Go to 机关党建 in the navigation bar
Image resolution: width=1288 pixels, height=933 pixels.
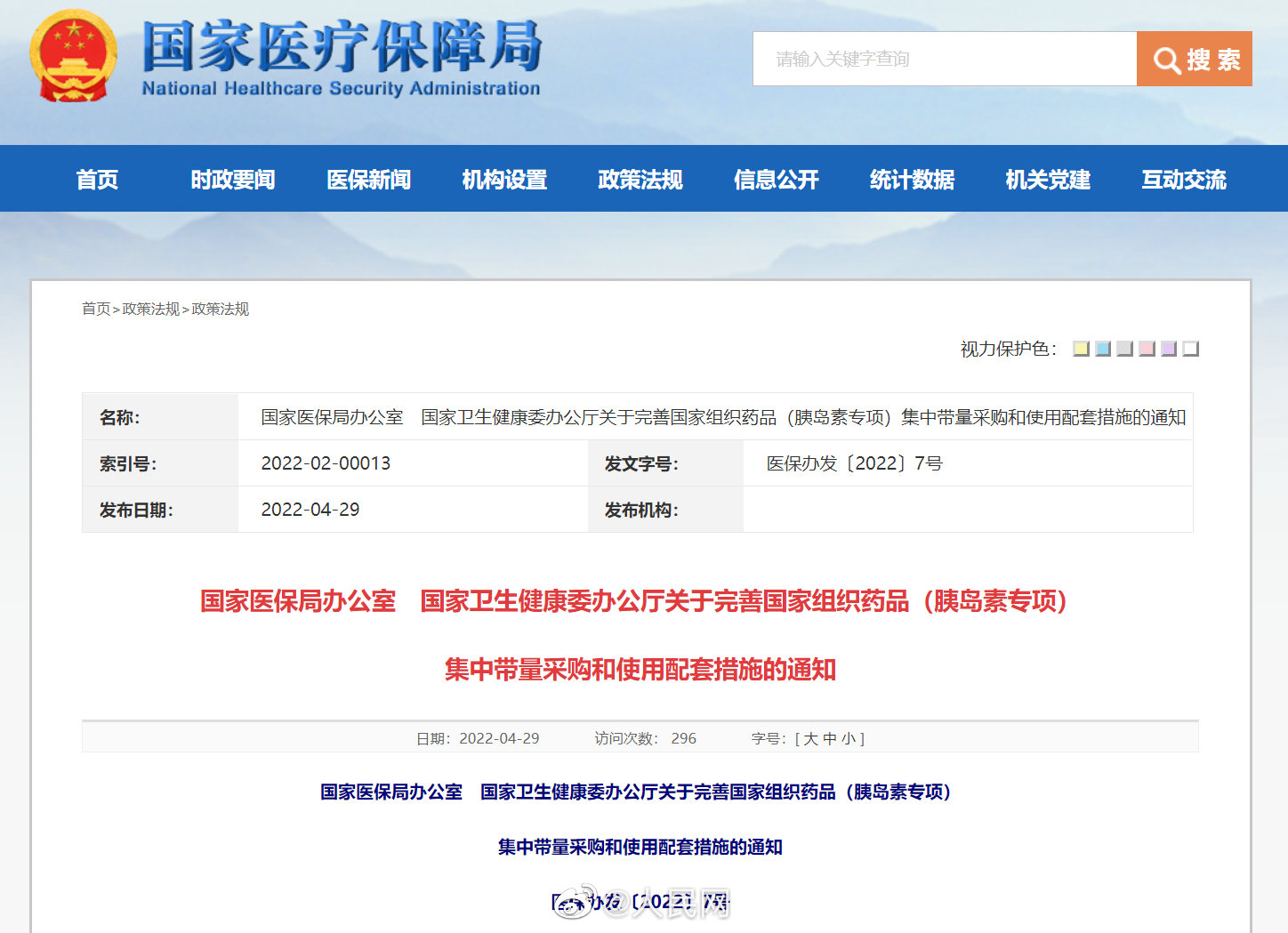(x=1048, y=179)
